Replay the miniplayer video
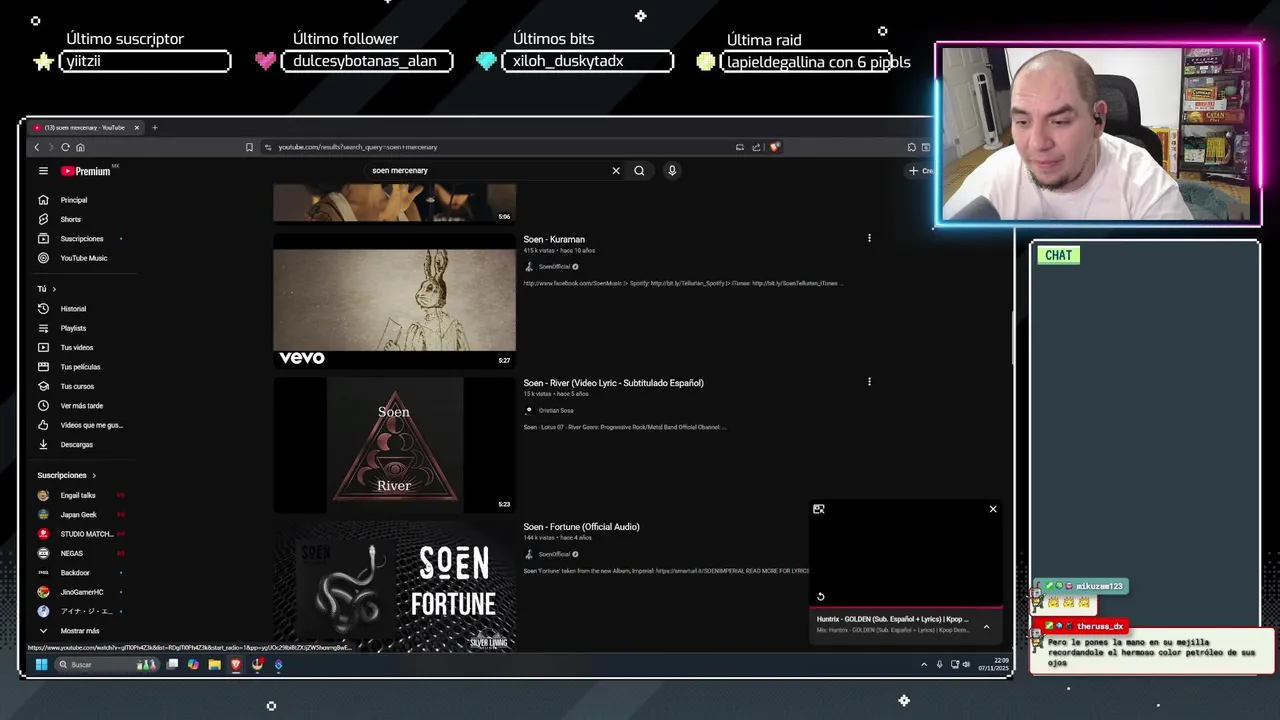Screen dimensions: 1280x720 [x=820, y=597]
